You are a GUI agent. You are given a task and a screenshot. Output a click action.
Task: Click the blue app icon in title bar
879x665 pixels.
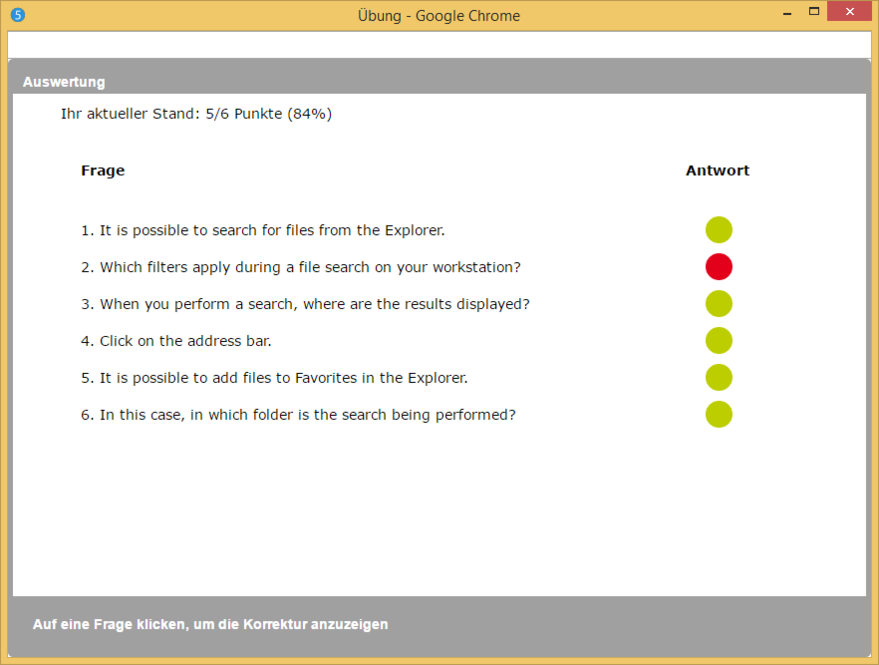(x=17, y=15)
